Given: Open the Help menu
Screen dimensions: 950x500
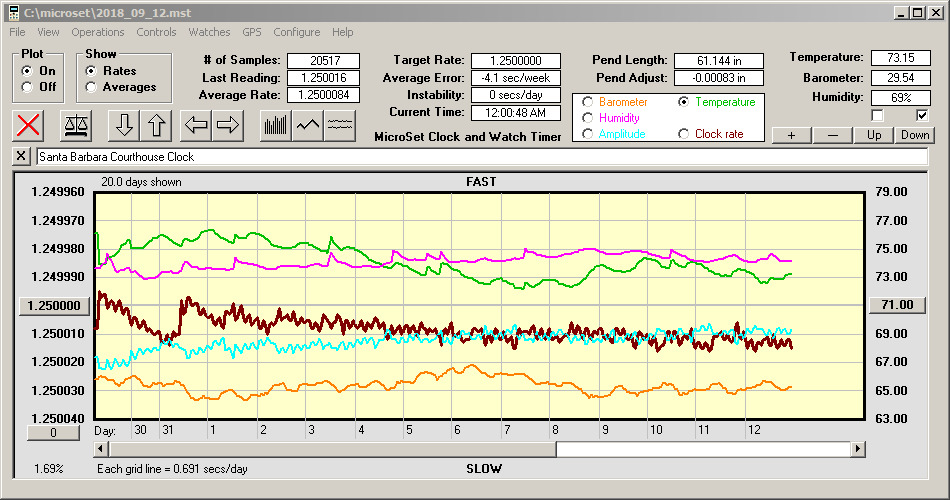Looking at the screenshot, I should (x=342, y=32).
